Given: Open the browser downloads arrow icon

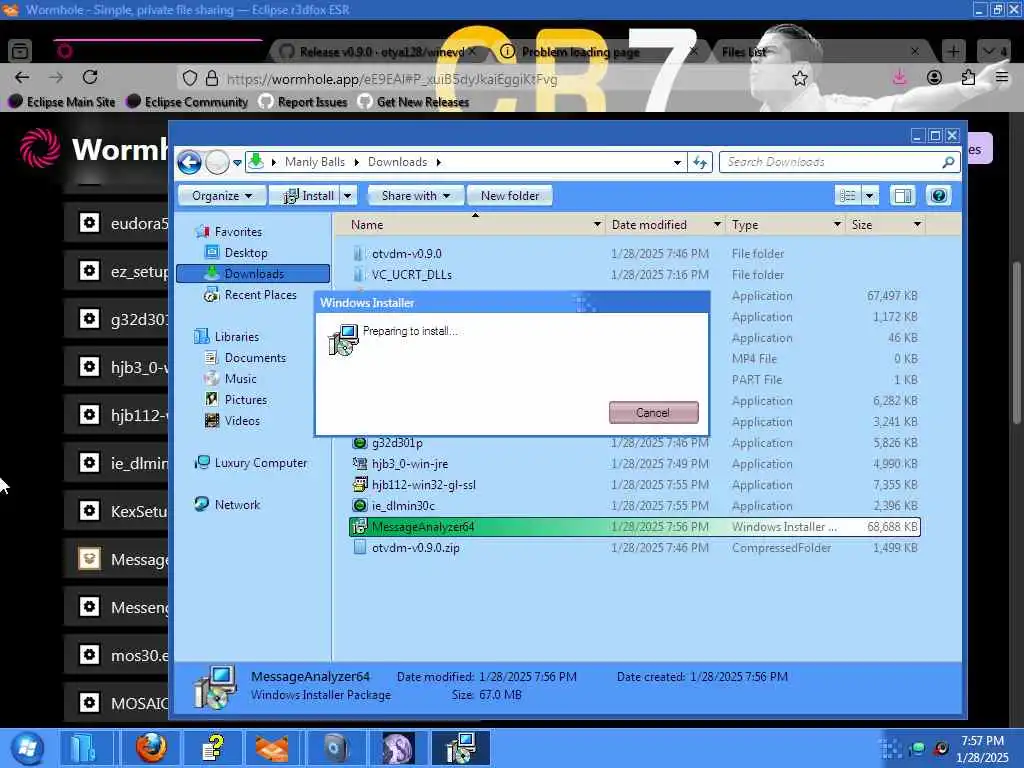Looking at the screenshot, I should [x=899, y=78].
